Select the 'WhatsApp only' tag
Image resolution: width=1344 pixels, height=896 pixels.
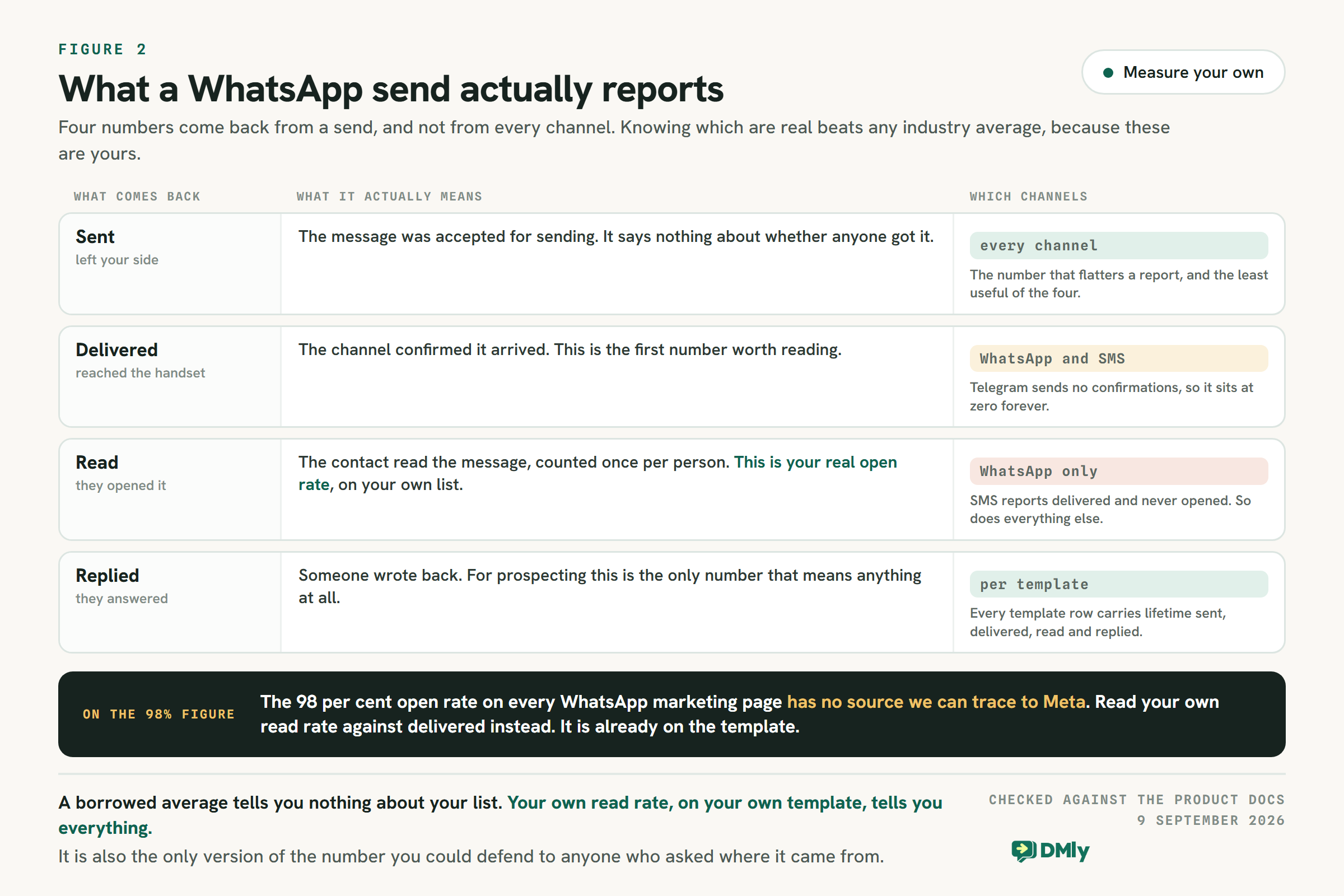(1118, 472)
